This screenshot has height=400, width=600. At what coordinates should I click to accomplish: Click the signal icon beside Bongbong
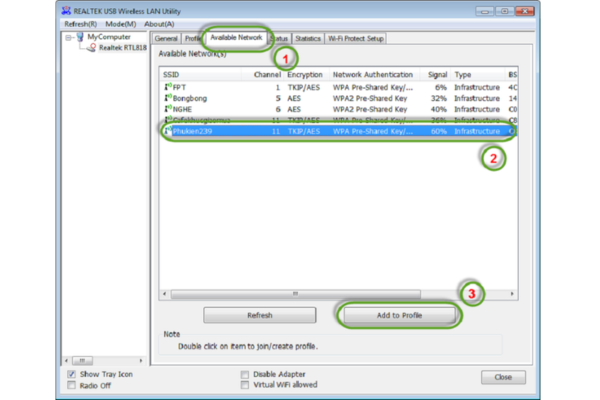pos(168,98)
